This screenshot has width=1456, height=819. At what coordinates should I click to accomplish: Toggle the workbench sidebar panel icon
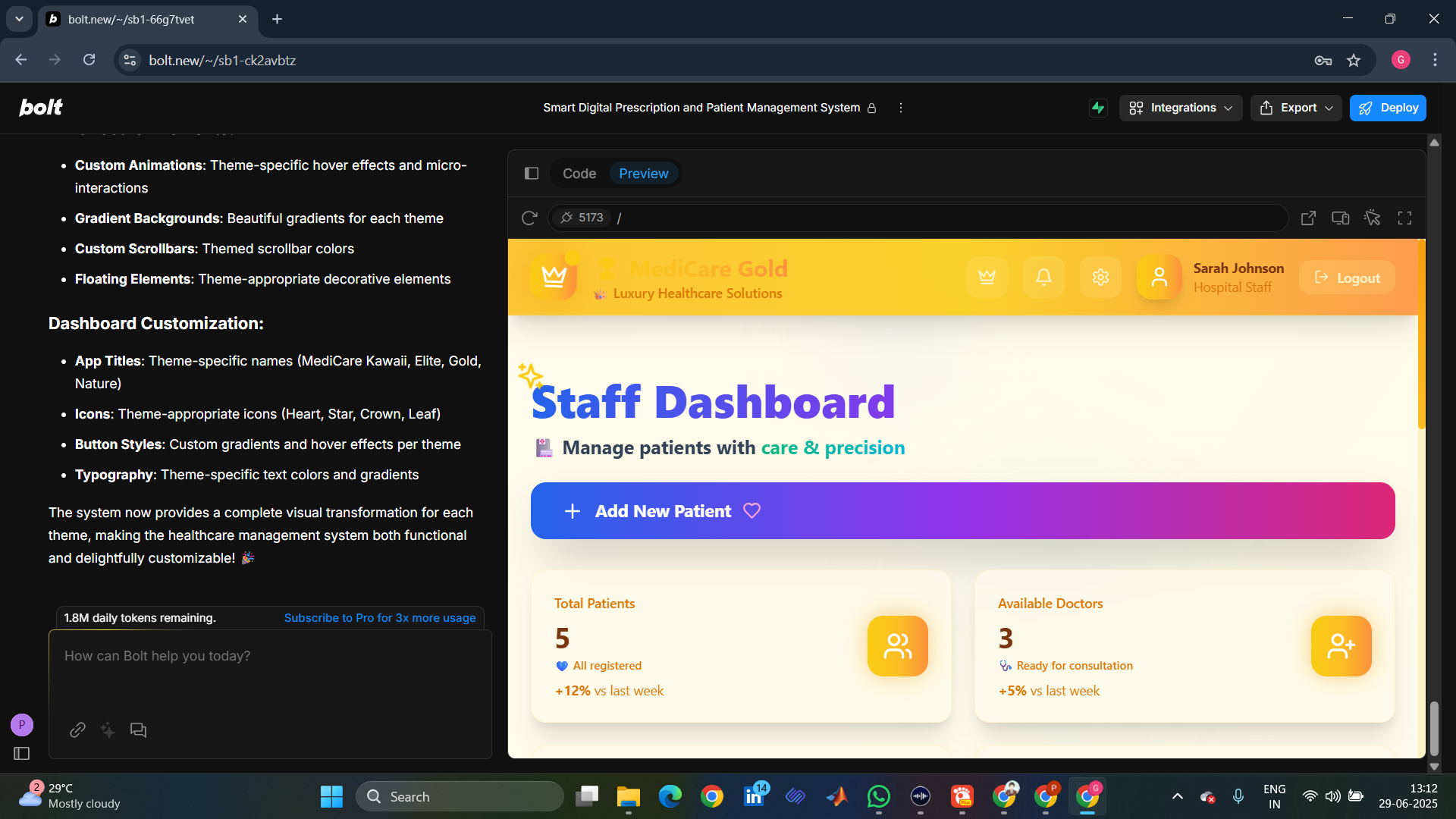pyautogui.click(x=532, y=174)
